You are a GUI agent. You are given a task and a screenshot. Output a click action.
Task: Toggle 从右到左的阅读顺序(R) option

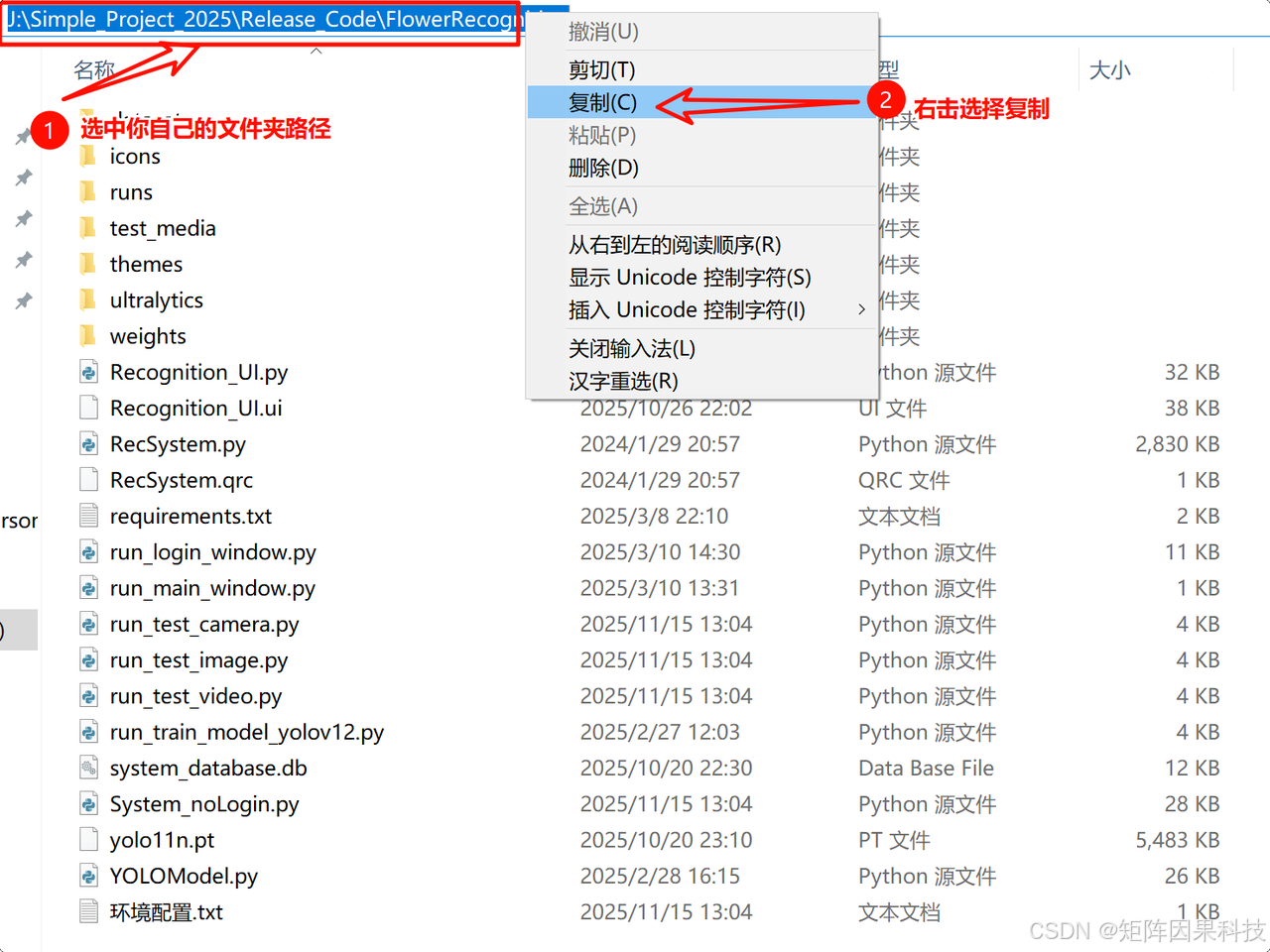(702, 244)
